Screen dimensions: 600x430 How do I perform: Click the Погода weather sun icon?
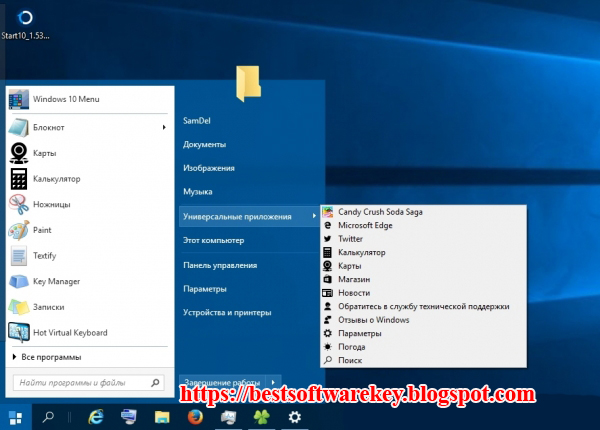click(328, 347)
